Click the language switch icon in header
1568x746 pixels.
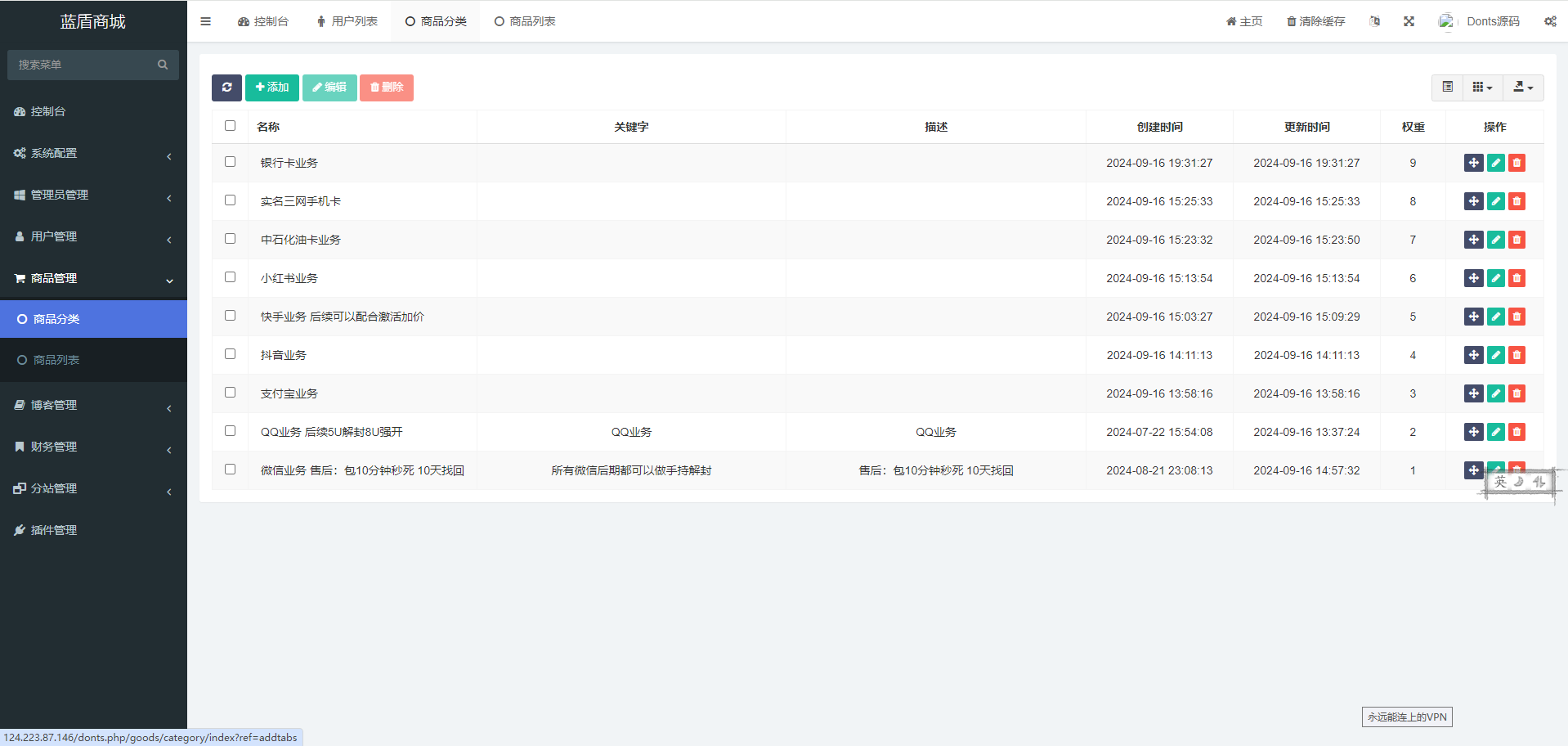tap(1375, 21)
